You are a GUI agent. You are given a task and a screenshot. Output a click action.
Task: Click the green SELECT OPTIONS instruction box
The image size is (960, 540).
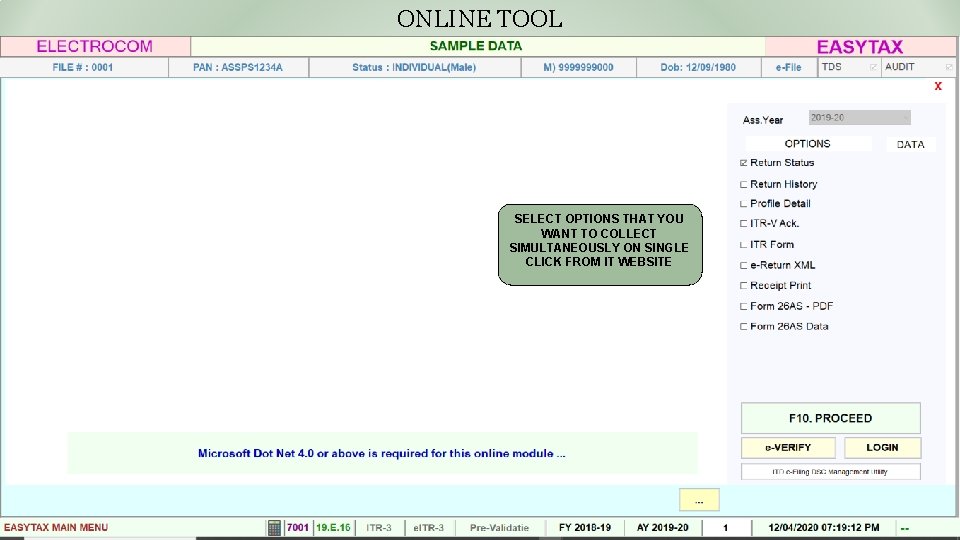(600, 245)
